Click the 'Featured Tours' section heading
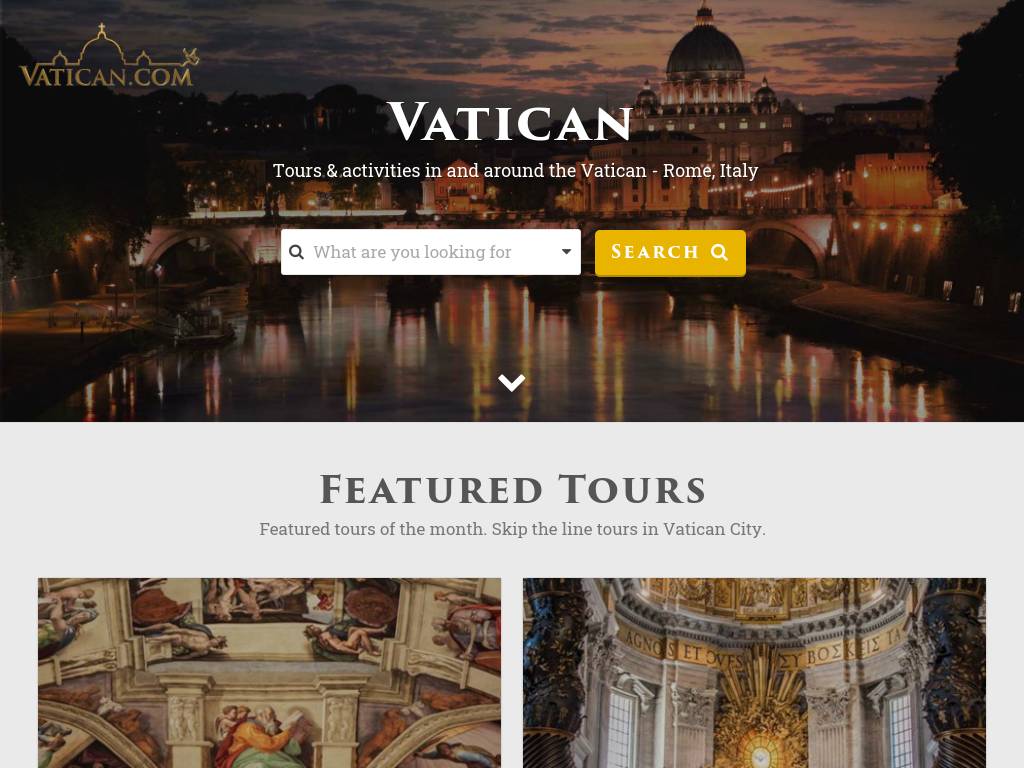The width and height of the screenshot is (1024, 768). pos(513,489)
